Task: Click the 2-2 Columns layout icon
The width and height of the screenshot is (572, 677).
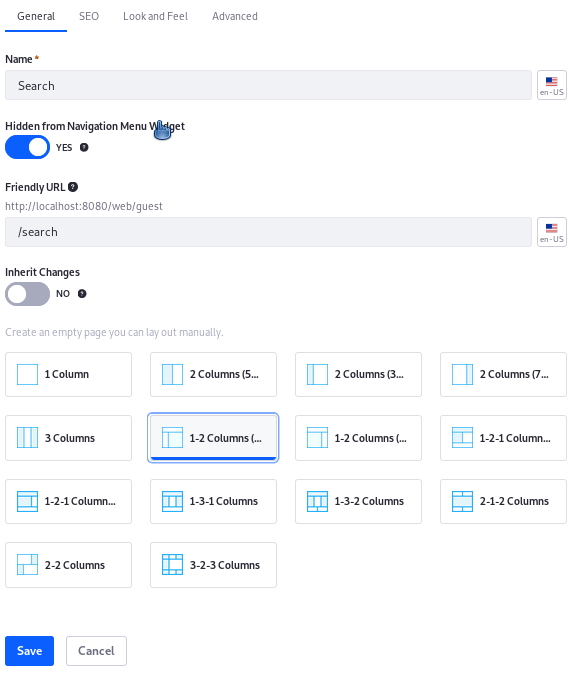Action: pyautogui.click(x=27, y=565)
